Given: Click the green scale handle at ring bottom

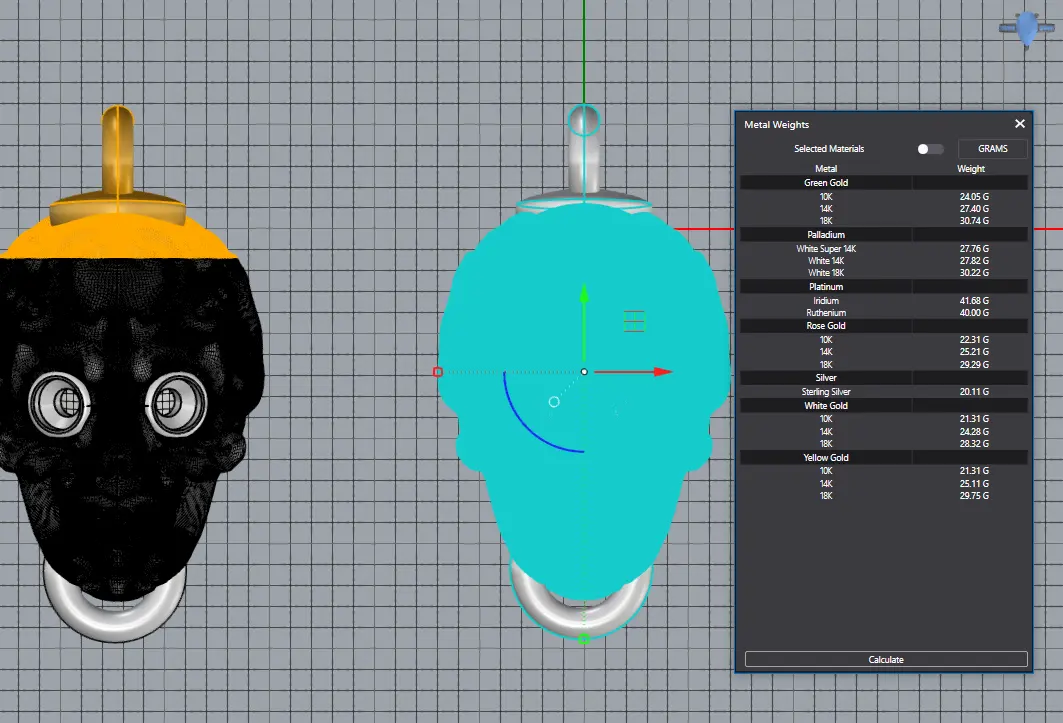Looking at the screenshot, I should [x=585, y=638].
